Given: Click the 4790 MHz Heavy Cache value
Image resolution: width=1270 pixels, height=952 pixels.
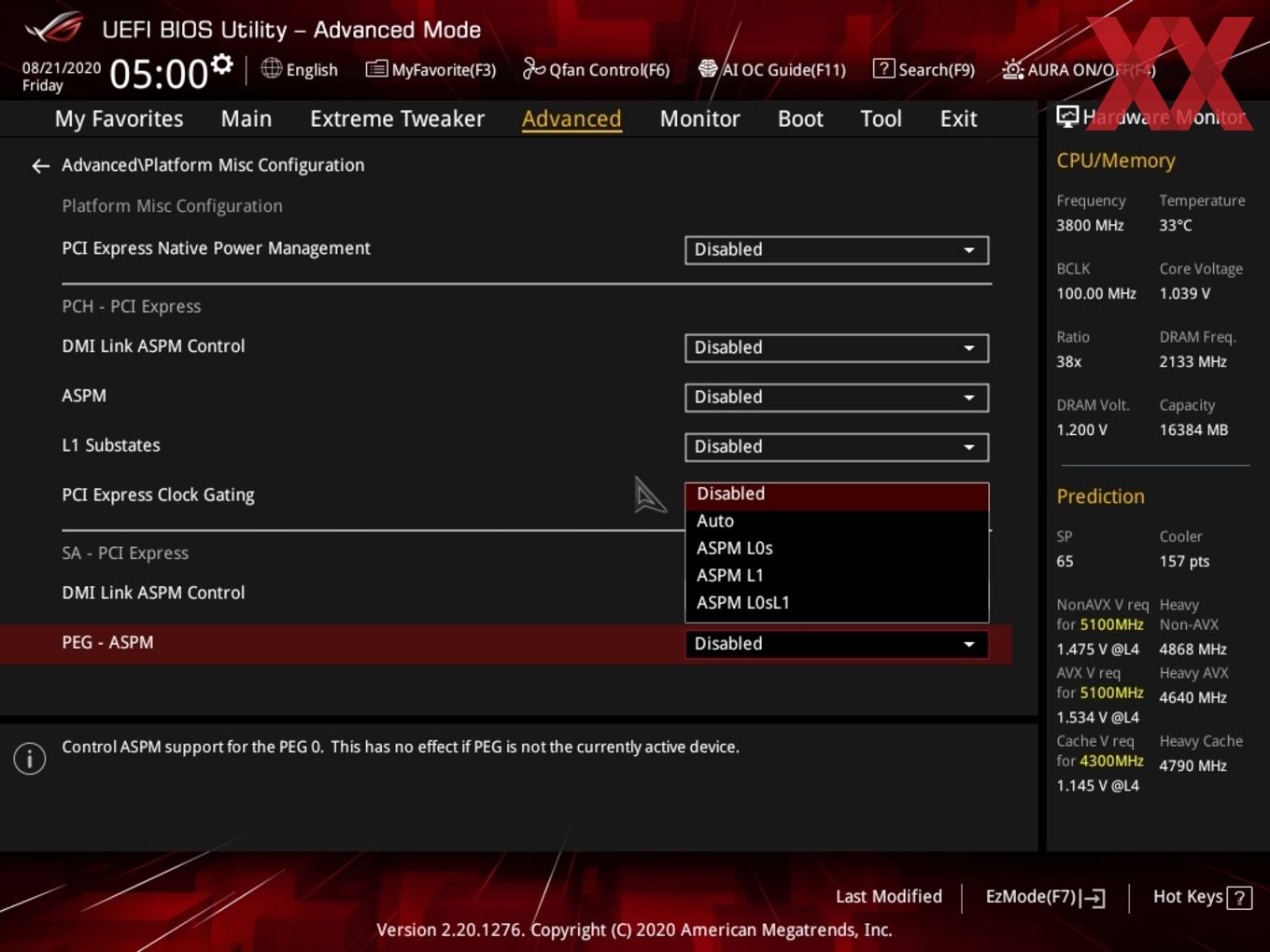Looking at the screenshot, I should [1192, 766].
